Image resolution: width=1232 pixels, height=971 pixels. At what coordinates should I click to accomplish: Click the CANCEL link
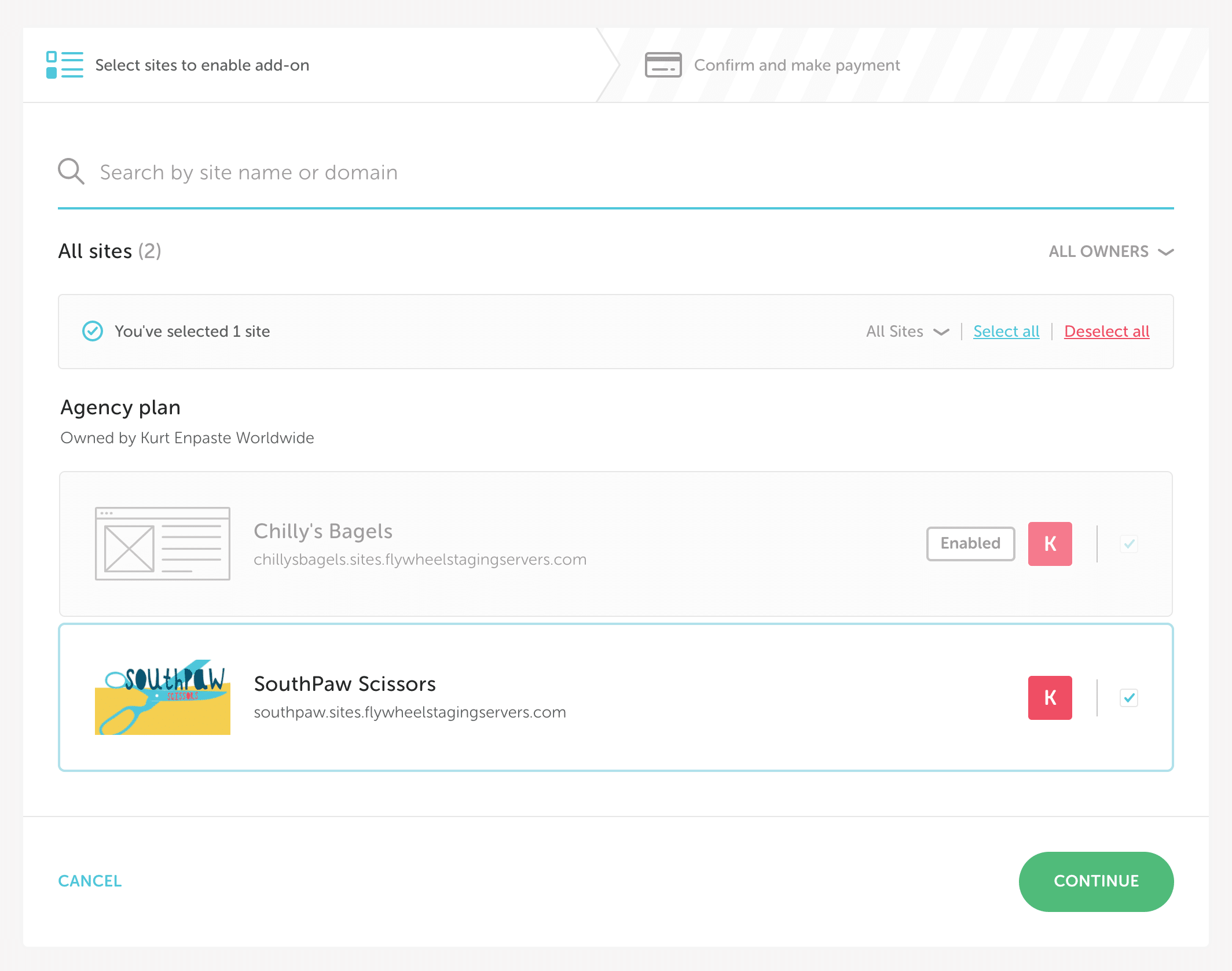click(90, 881)
